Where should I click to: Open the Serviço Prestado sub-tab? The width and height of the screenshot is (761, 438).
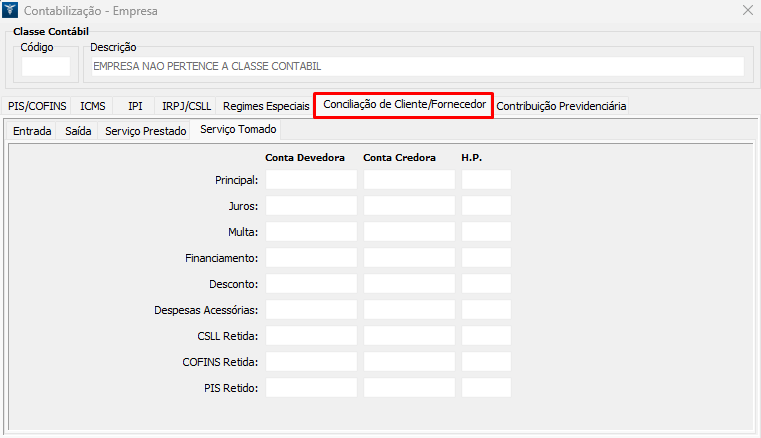click(x=146, y=131)
